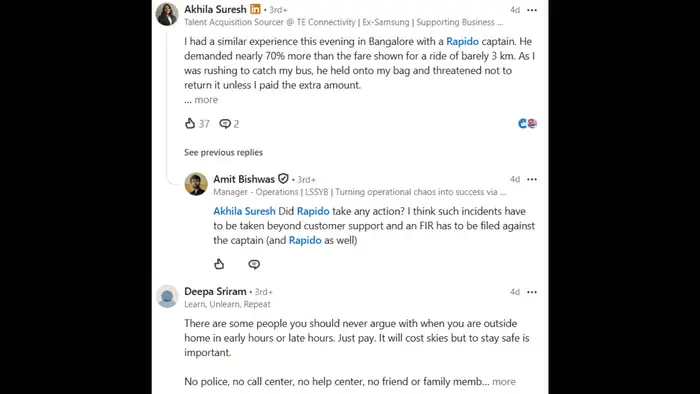Open replies icon on Akhila's comment

coord(225,124)
